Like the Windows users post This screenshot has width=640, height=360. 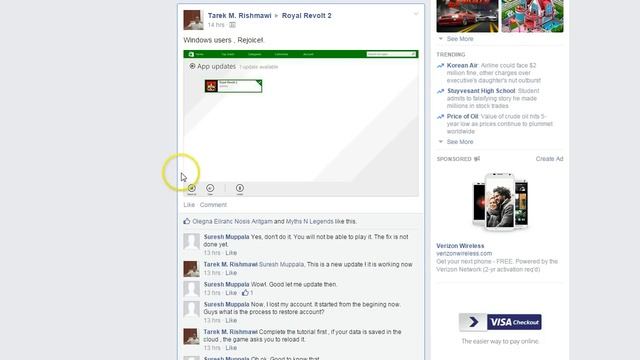[189, 205]
